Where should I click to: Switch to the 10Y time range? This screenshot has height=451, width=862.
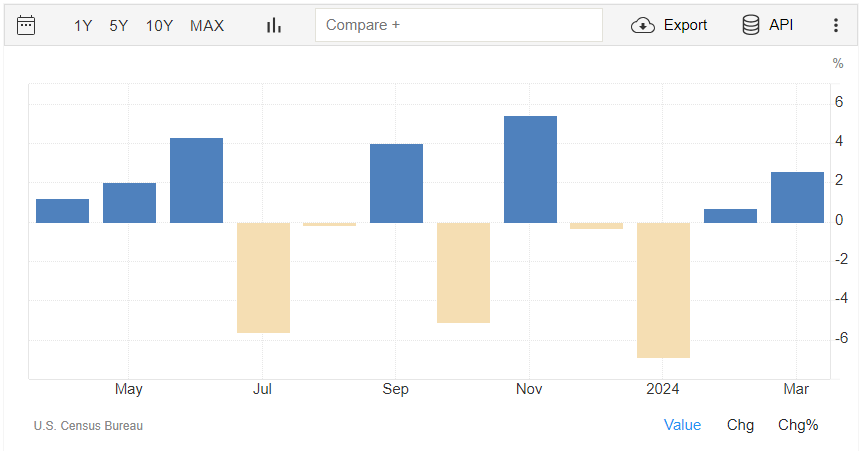159,25
